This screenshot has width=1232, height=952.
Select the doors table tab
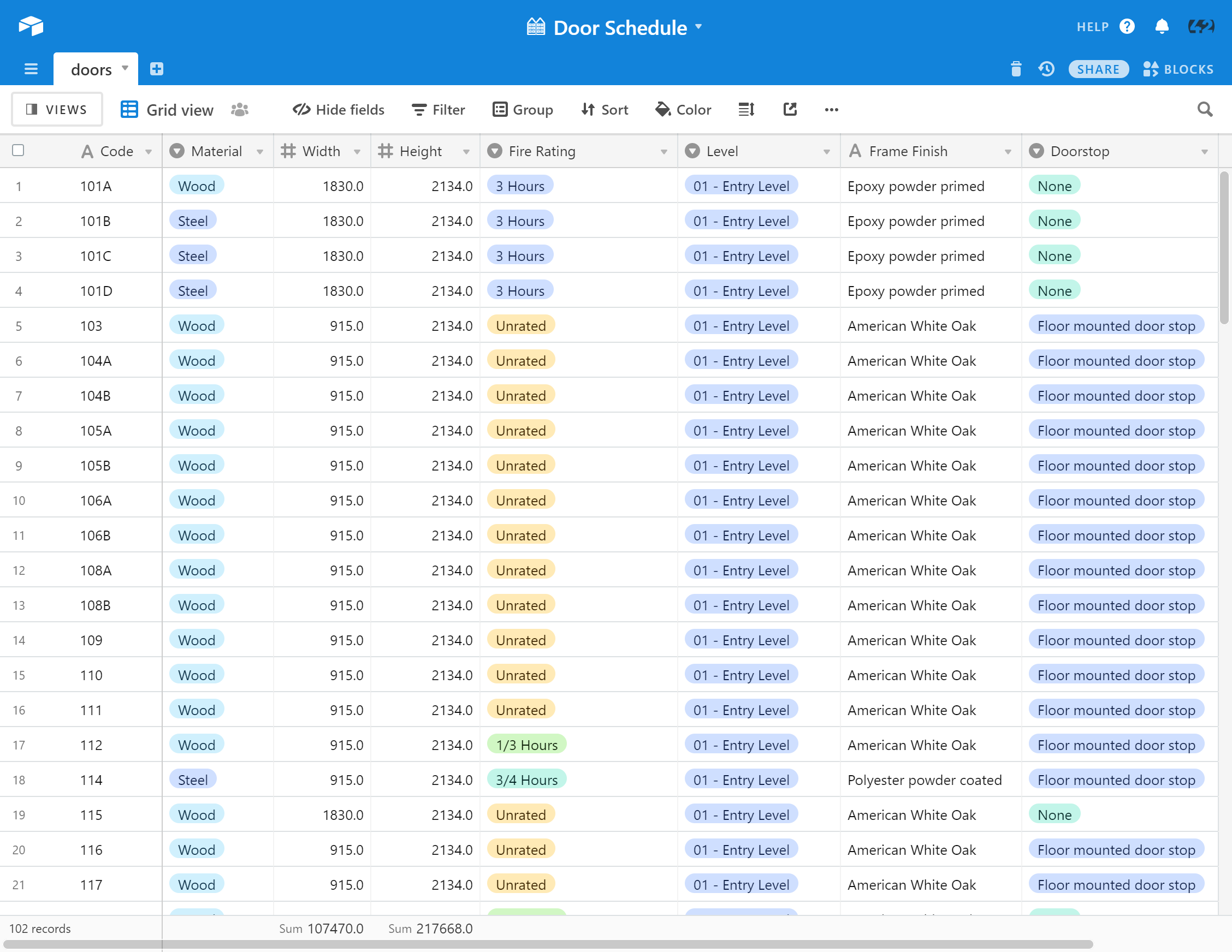(x=91, y=69)
